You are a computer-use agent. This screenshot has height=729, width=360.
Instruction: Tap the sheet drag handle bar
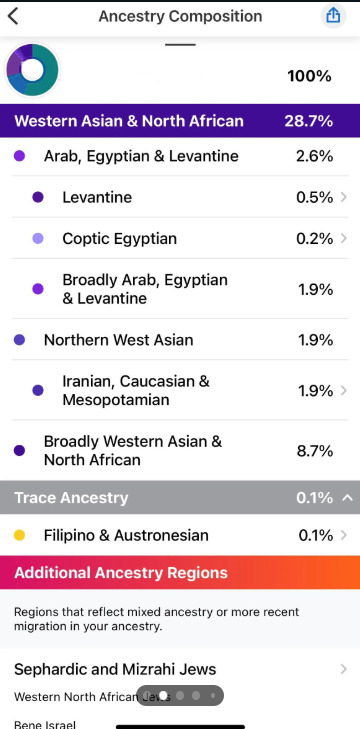click(x=180, y=45)
